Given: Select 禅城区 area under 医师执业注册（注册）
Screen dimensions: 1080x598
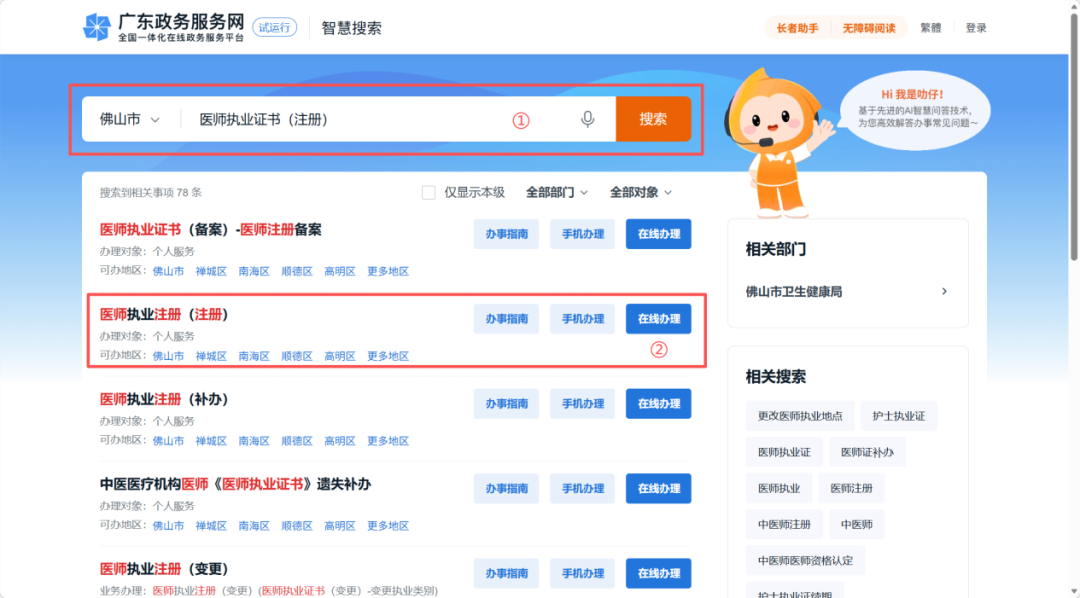Looking at the screenshot, I should point(211,355).
